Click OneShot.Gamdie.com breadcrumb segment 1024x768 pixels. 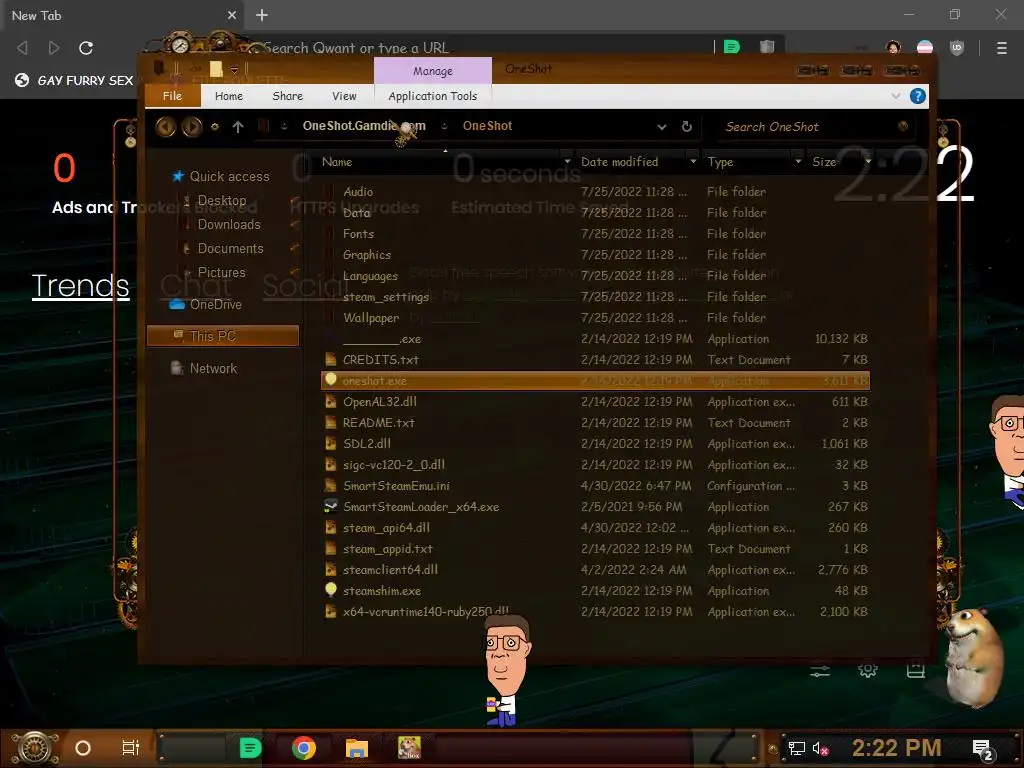pos(364,126)
